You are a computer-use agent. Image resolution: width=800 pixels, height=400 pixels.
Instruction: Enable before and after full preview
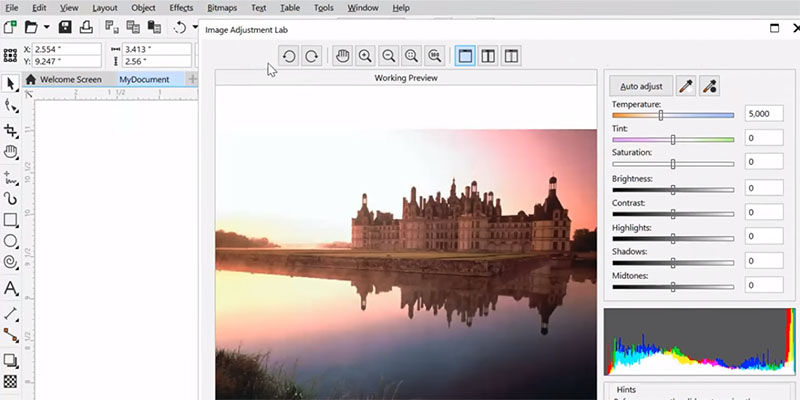(488, 57)
